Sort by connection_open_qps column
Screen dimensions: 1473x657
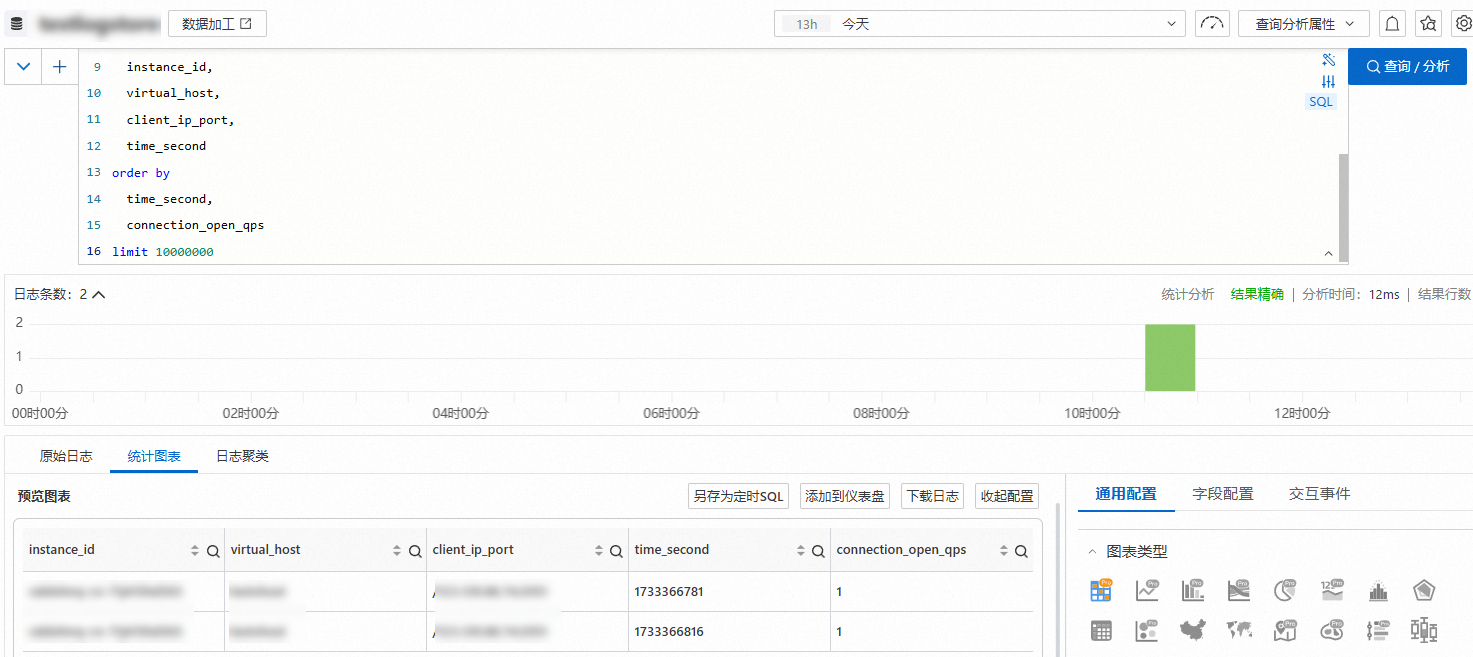tap(1003, 551)
